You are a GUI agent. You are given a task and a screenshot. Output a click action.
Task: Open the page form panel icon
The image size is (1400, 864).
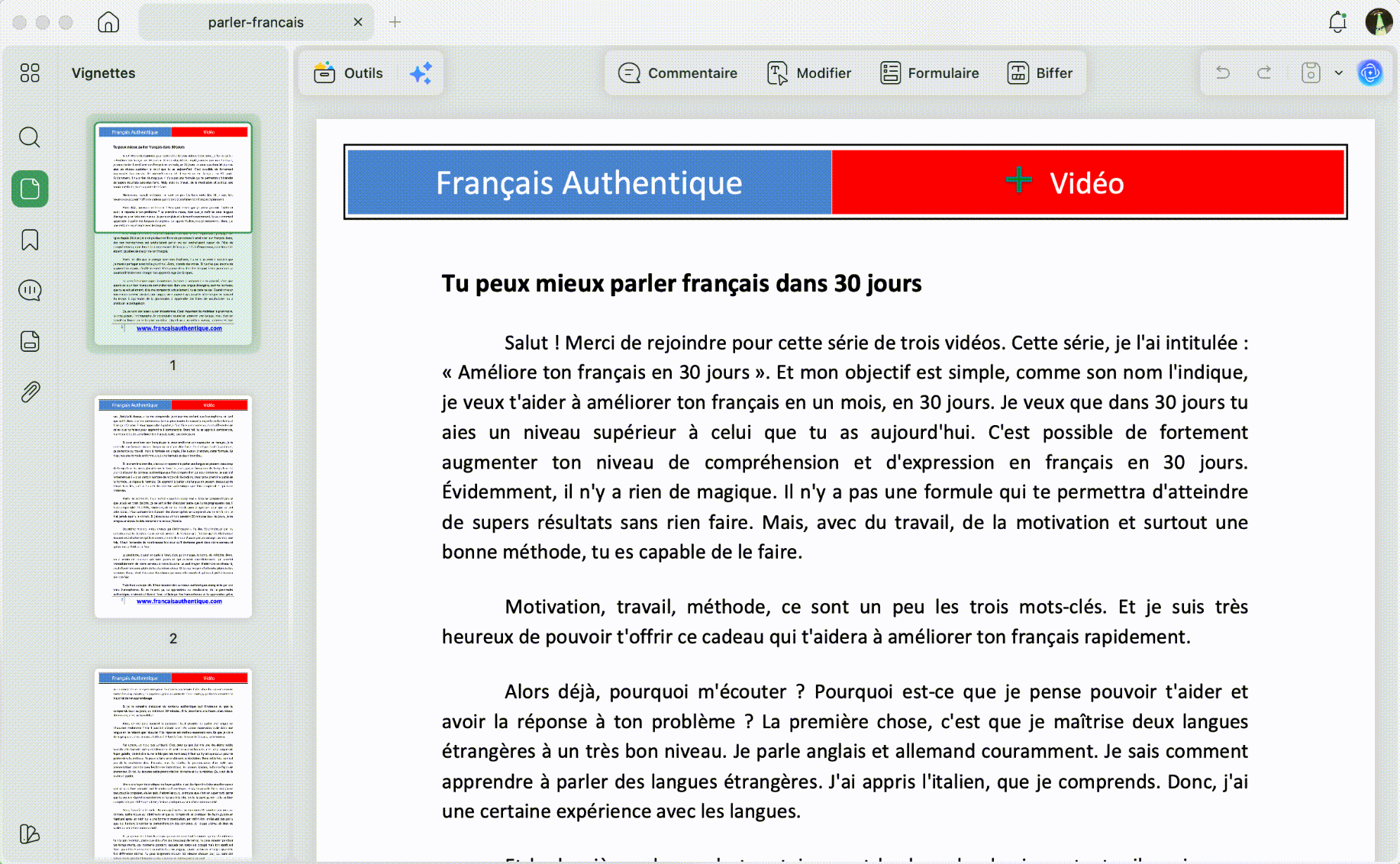(x=30, y=341)
